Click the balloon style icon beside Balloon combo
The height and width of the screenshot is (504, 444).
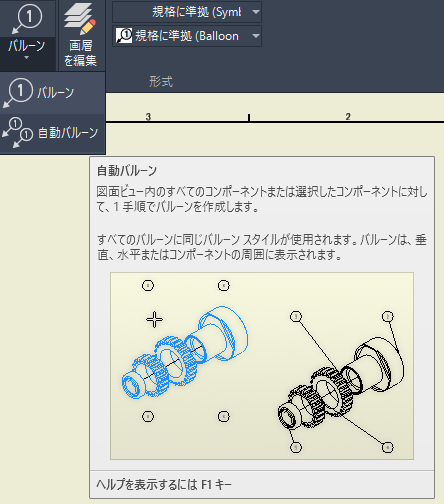pyautogui.click(x=124, y=36)
